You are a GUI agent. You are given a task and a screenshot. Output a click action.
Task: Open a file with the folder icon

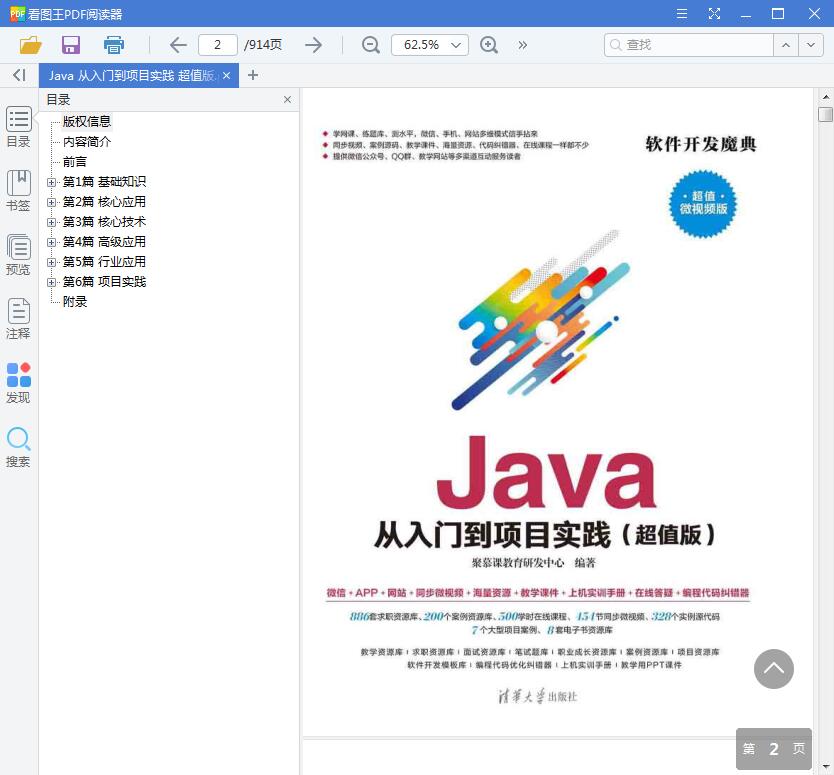pyautogui.click(x=30, y=45)
